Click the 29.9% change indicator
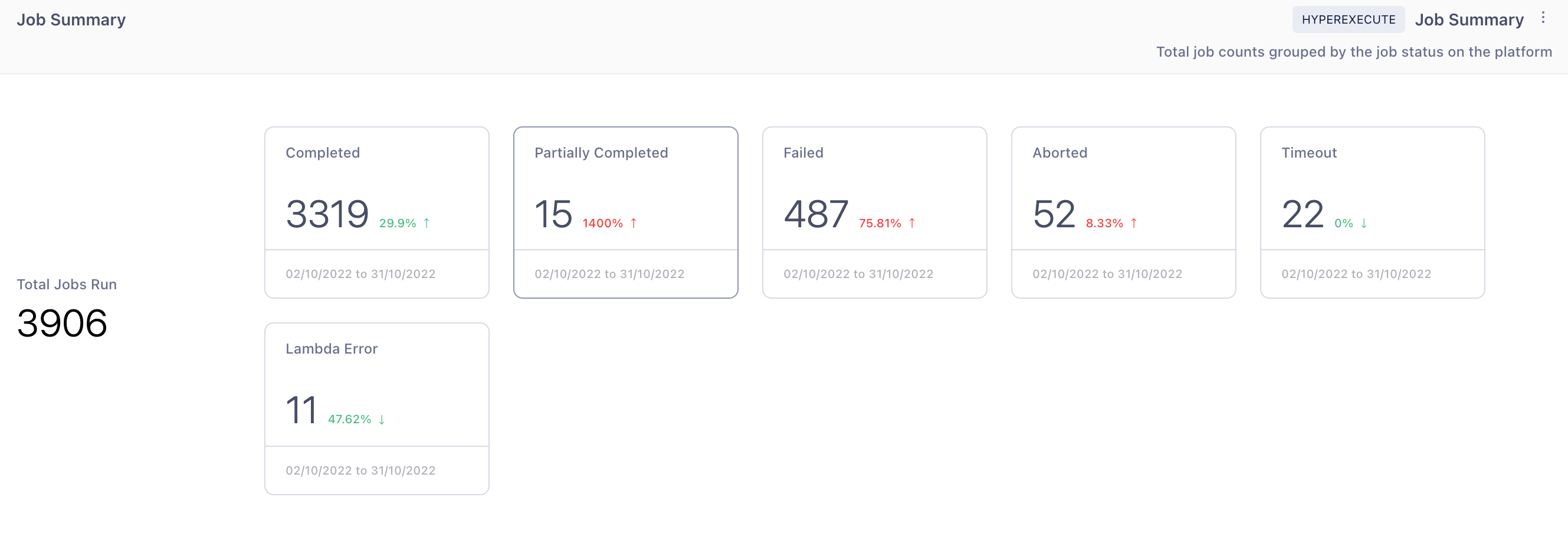Viewport: 1568px width, 536px height. tap(398, 224)
